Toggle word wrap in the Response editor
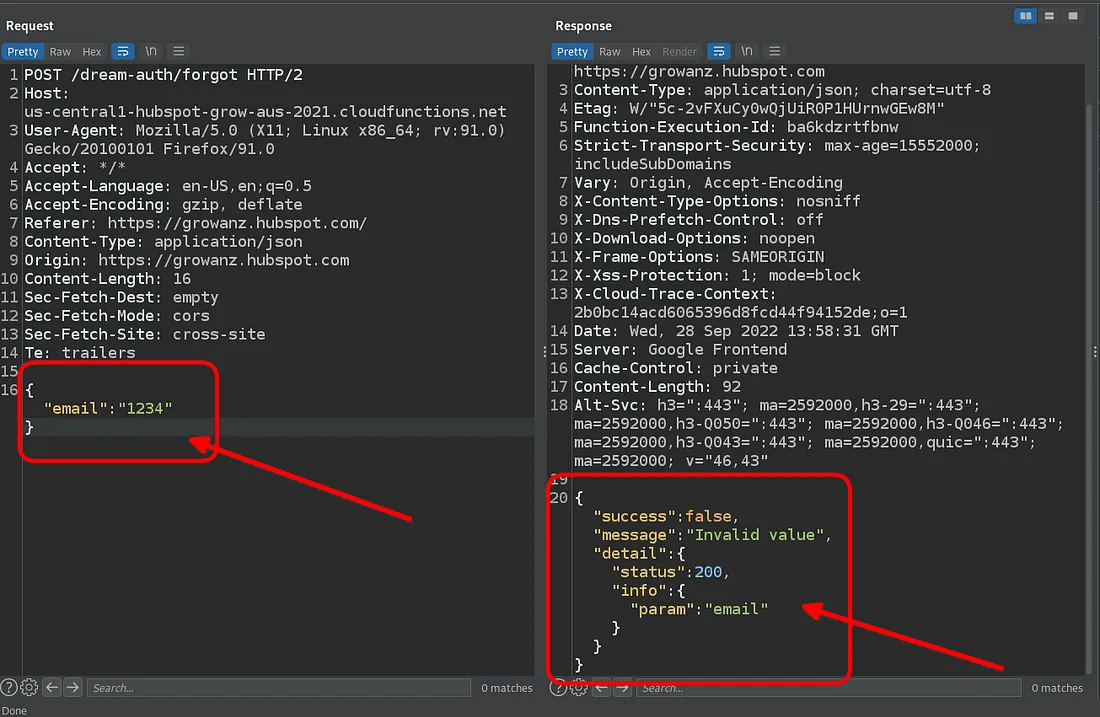The width and height of the screenshot is (1100, 717). click(719, 51)
